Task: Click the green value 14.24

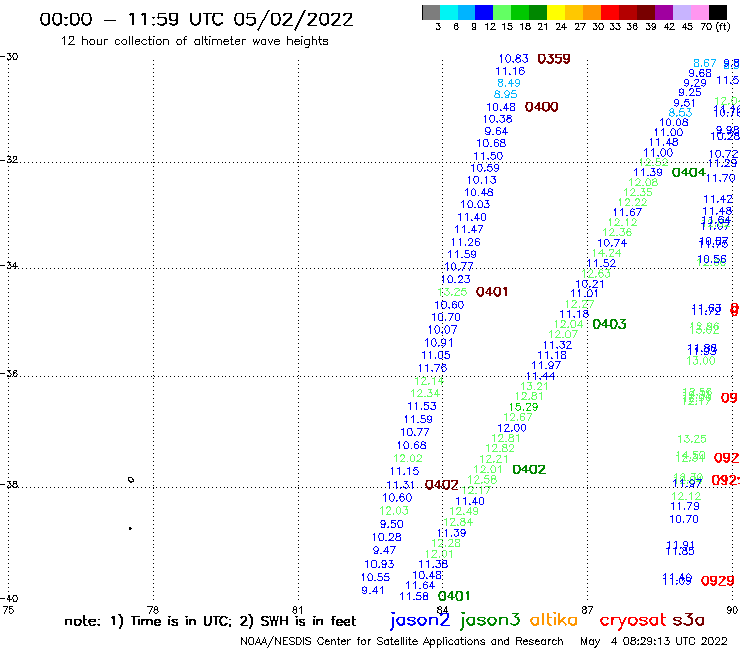Action: [606, 253]
